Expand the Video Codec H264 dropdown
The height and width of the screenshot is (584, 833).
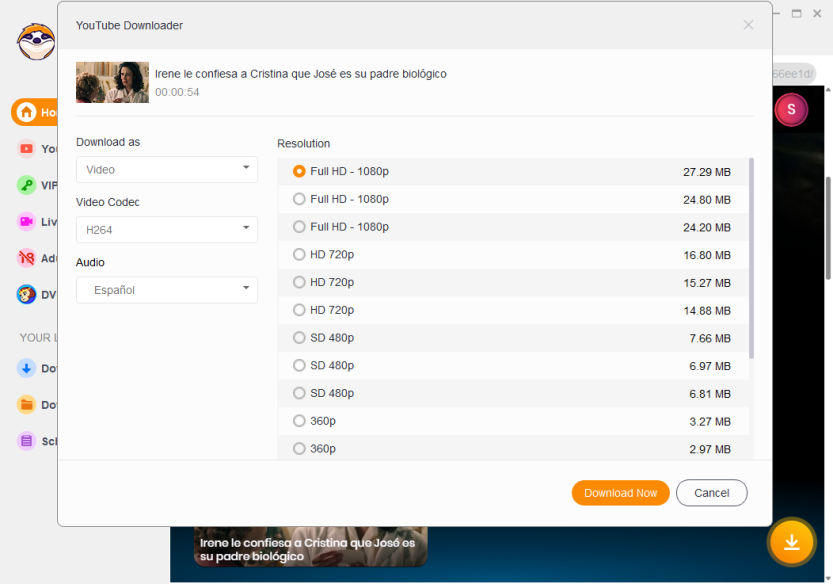166,230
